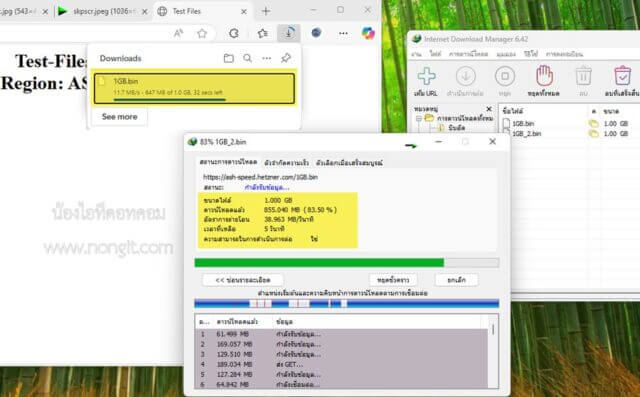This screenshot has width=640, height=397.
Task: Close the Test Files browser tab
Action: [x=244, y=12]
